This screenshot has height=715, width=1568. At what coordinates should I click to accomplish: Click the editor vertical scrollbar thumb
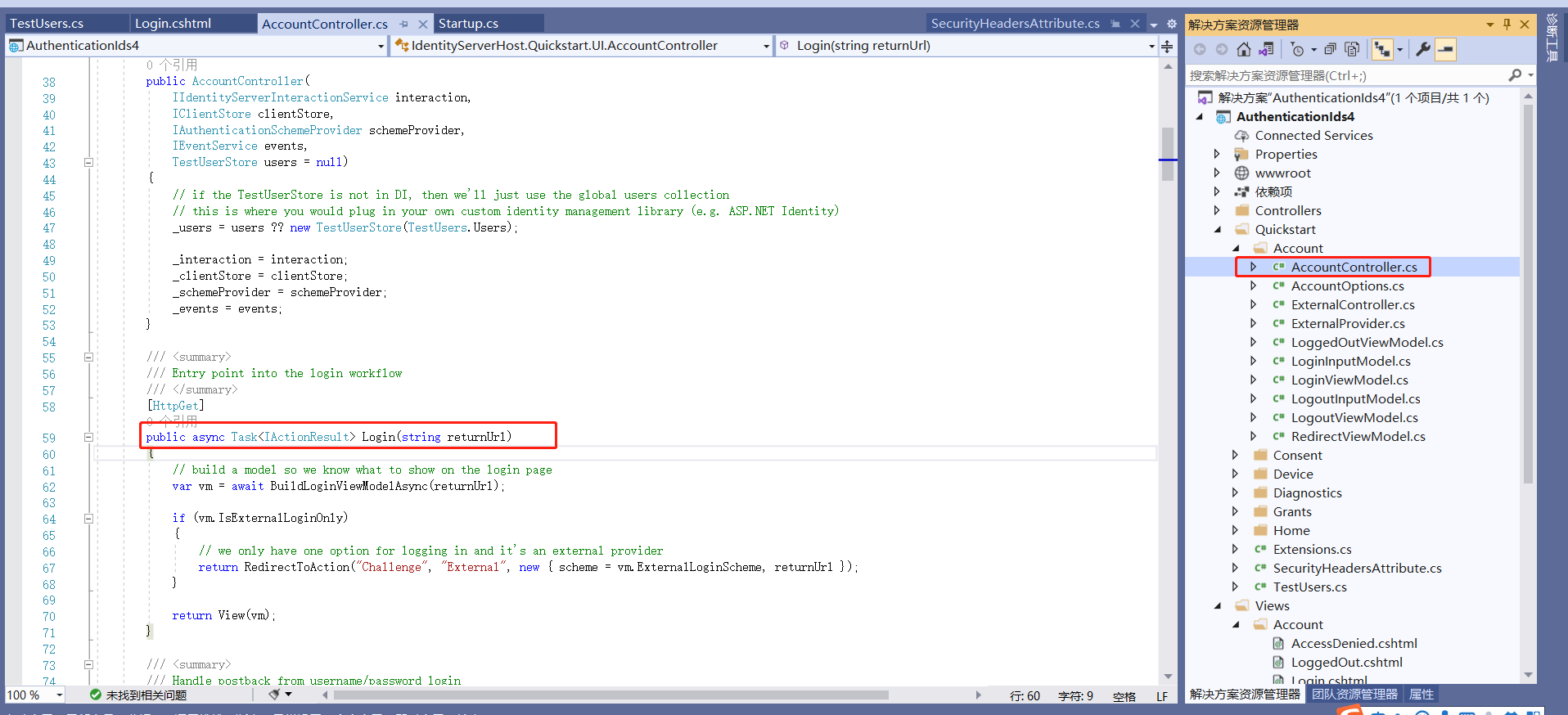(x=1168, y=154)
